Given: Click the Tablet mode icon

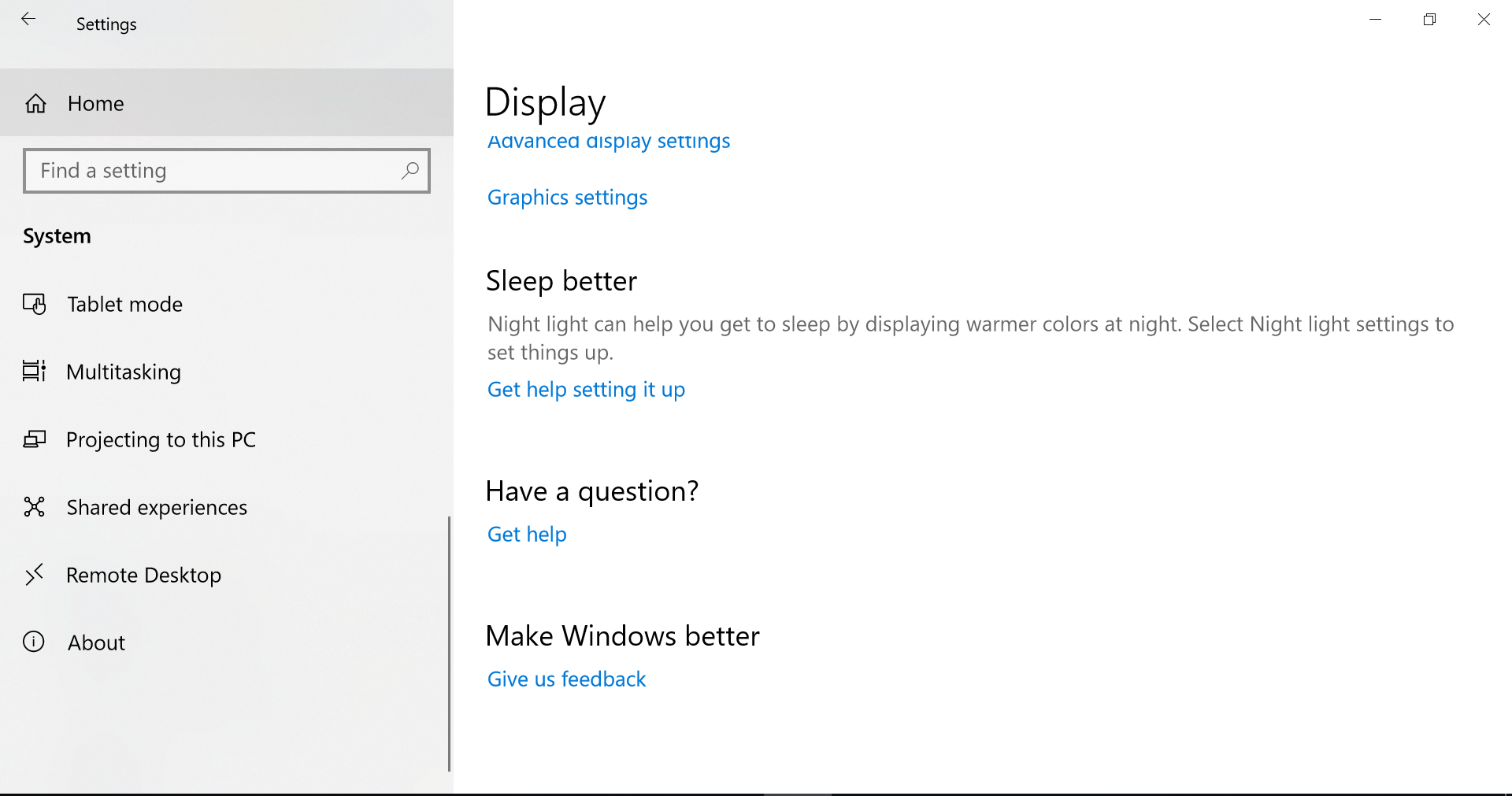Looking at the screenshot, I should click(x=35, y=304).
